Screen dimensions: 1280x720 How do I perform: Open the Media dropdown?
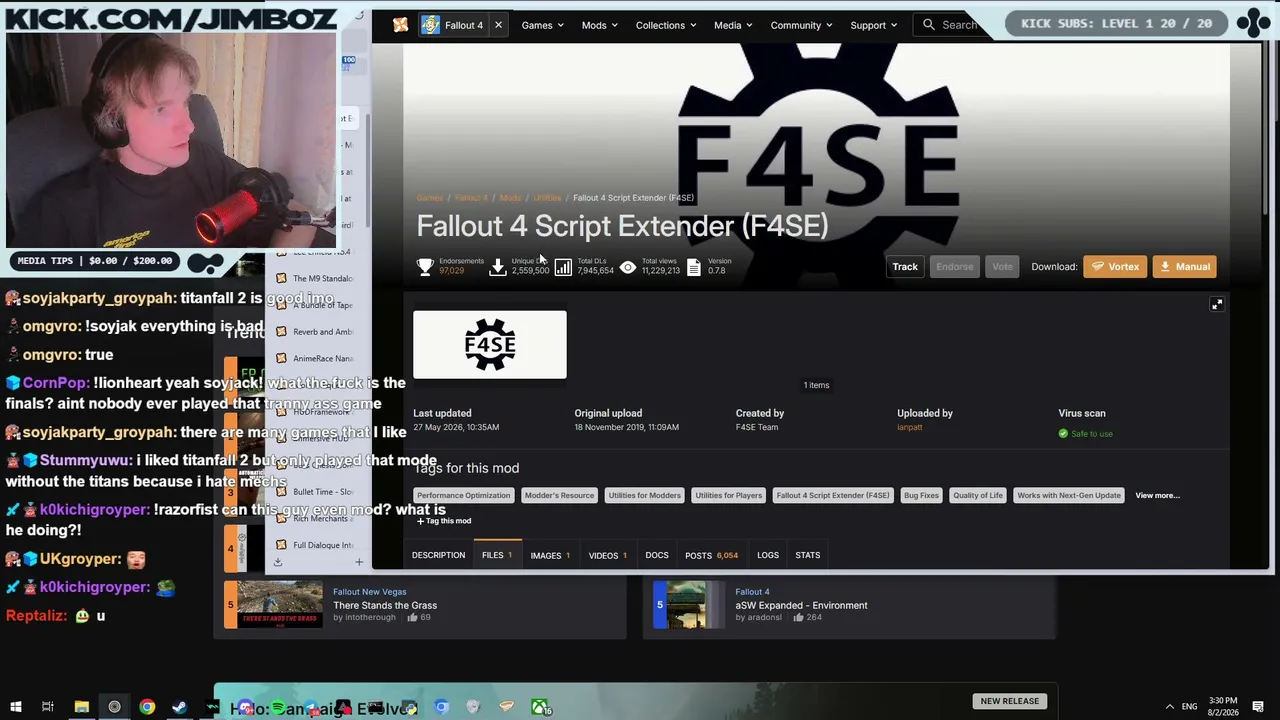click(734, 25)
